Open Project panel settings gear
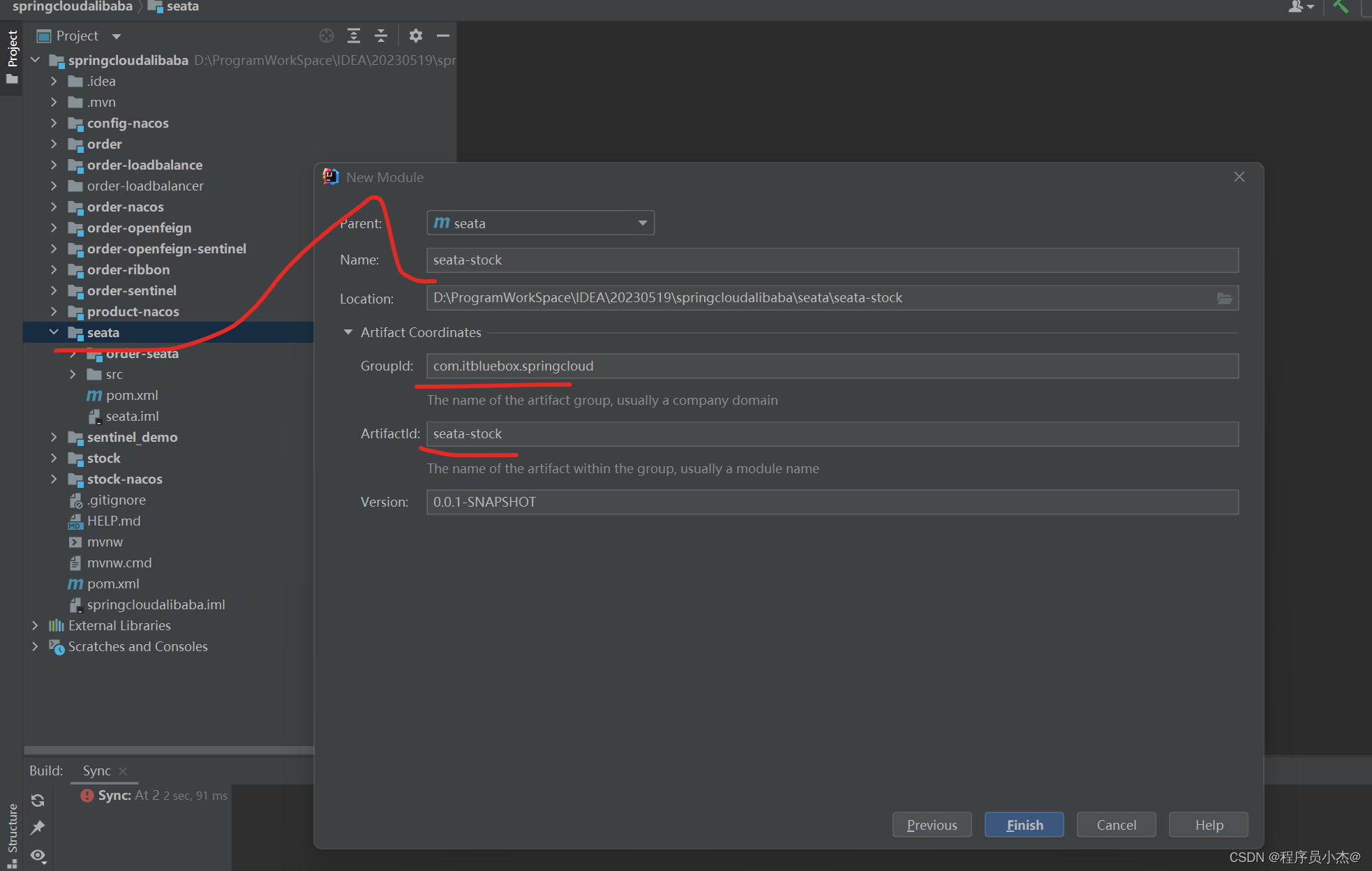The width and height of the screenshot is (1372, 871). point(416,36)
